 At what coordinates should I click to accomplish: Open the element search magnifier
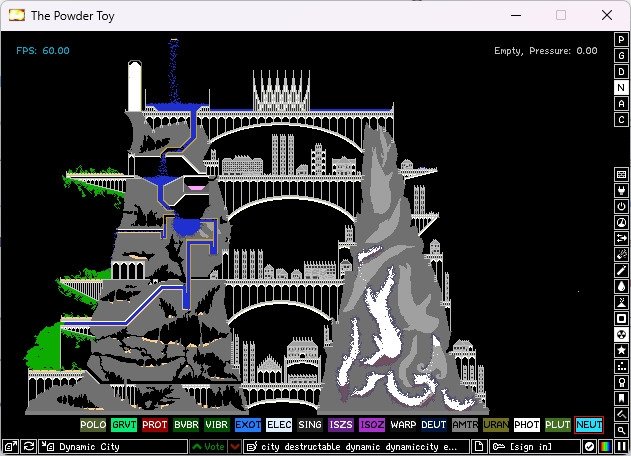click(x=621, y=430)
